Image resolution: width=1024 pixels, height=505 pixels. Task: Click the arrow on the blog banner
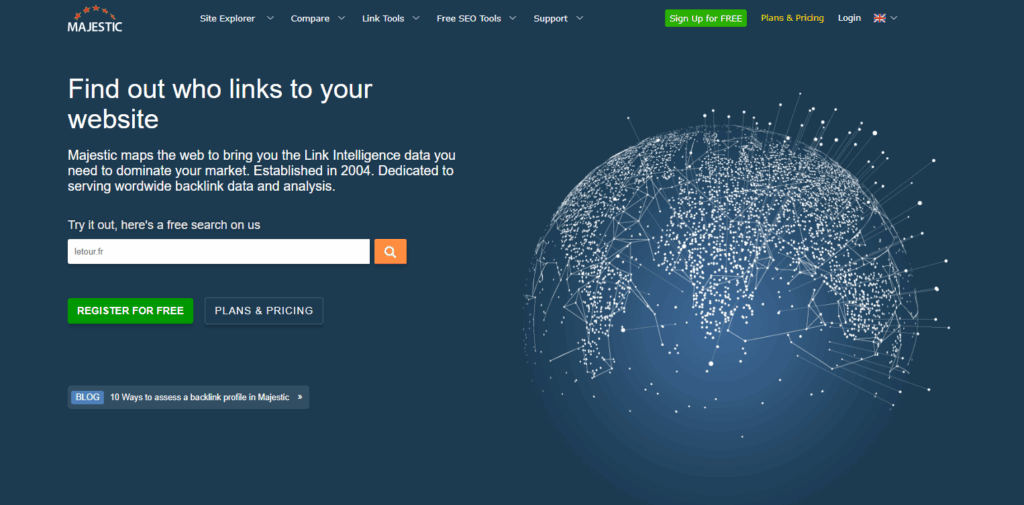(x=300, y=397)
